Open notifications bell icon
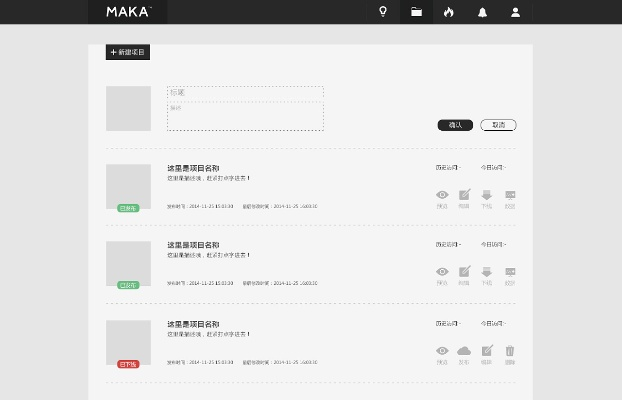This screenshot has width=622, height=400. pos(483,12)
